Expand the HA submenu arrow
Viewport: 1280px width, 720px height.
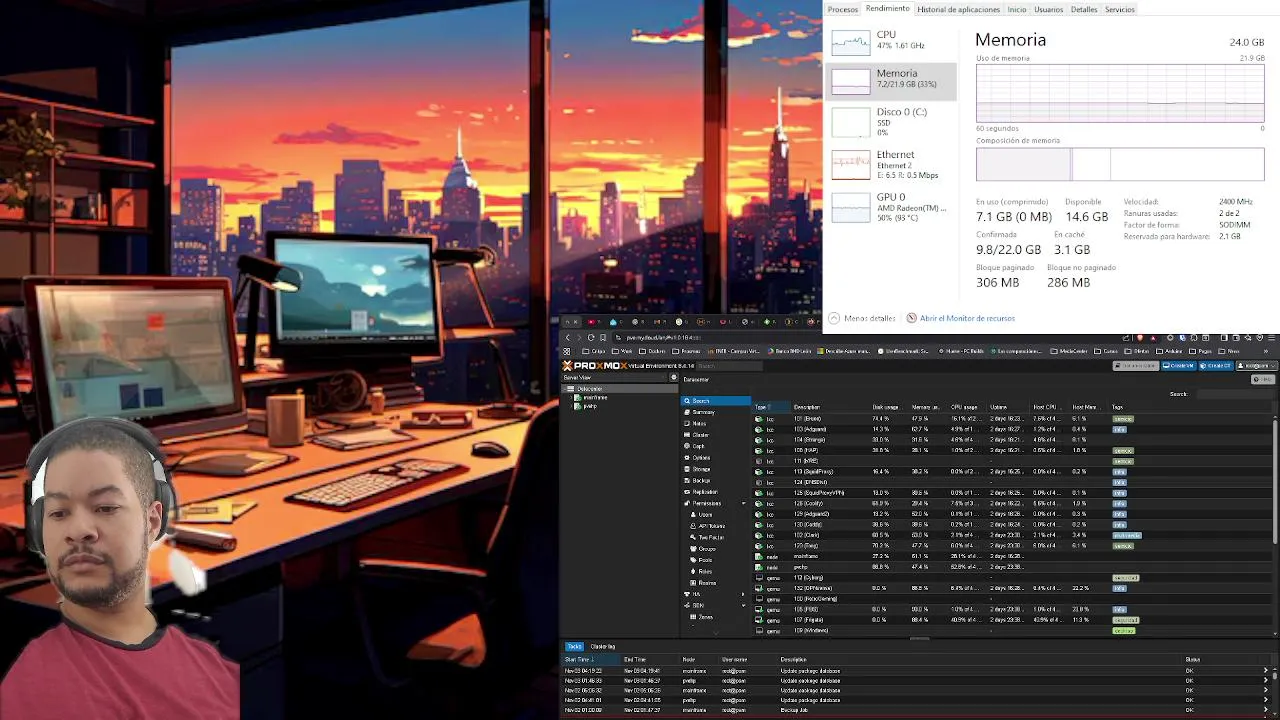tap(743, 594)
